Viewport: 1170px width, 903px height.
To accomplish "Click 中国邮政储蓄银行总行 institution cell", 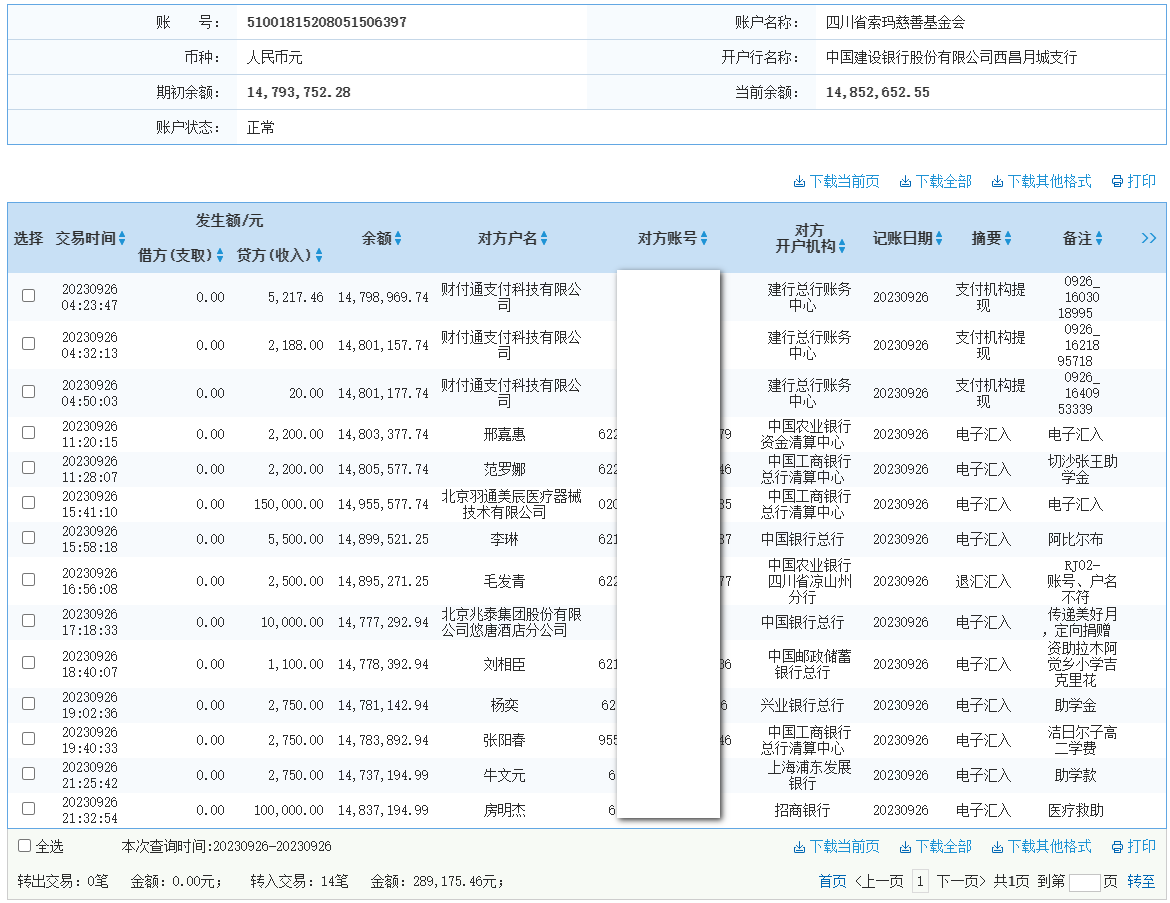I will [x=809, y=664].
